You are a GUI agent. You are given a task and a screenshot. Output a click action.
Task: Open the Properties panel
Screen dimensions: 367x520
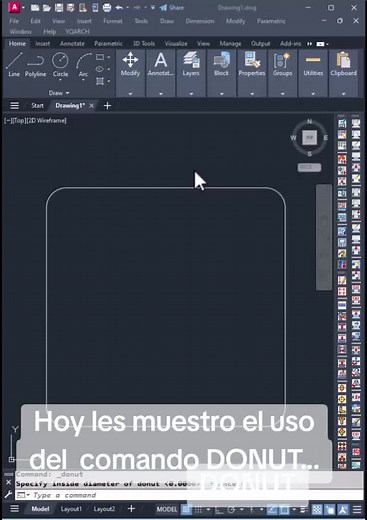[x=252, y=73]
